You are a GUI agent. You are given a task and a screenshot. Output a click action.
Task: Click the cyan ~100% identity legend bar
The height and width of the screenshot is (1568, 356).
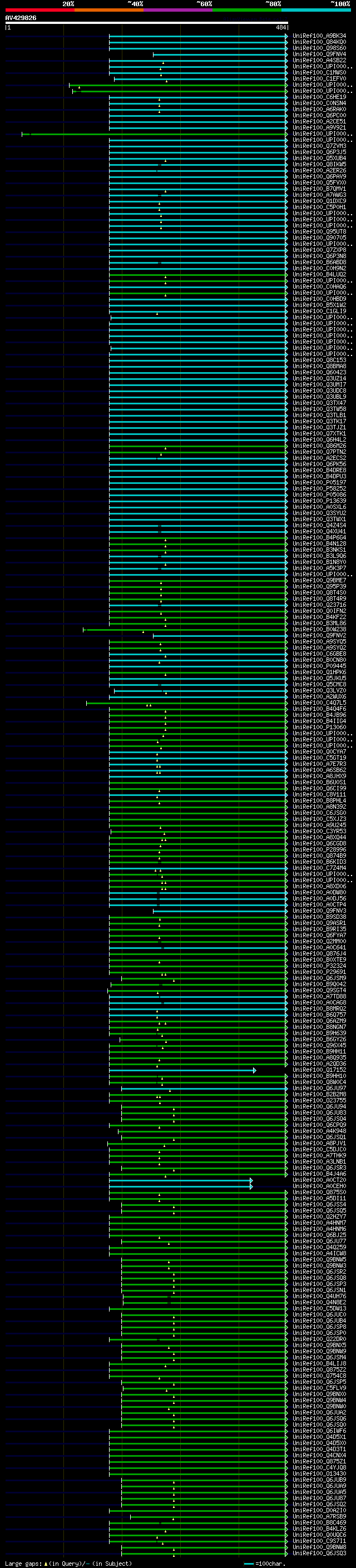pyautogui.click(x=316, y=10)
